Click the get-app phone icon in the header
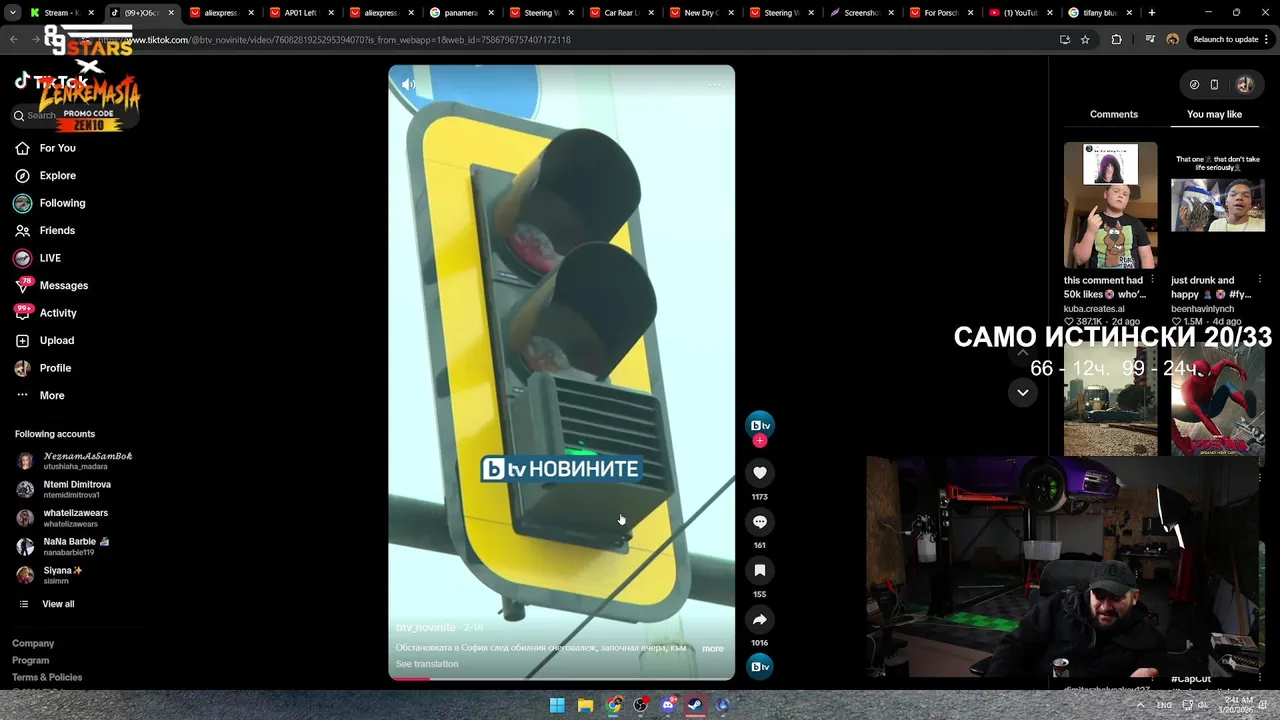 (x=1214, y=85)
